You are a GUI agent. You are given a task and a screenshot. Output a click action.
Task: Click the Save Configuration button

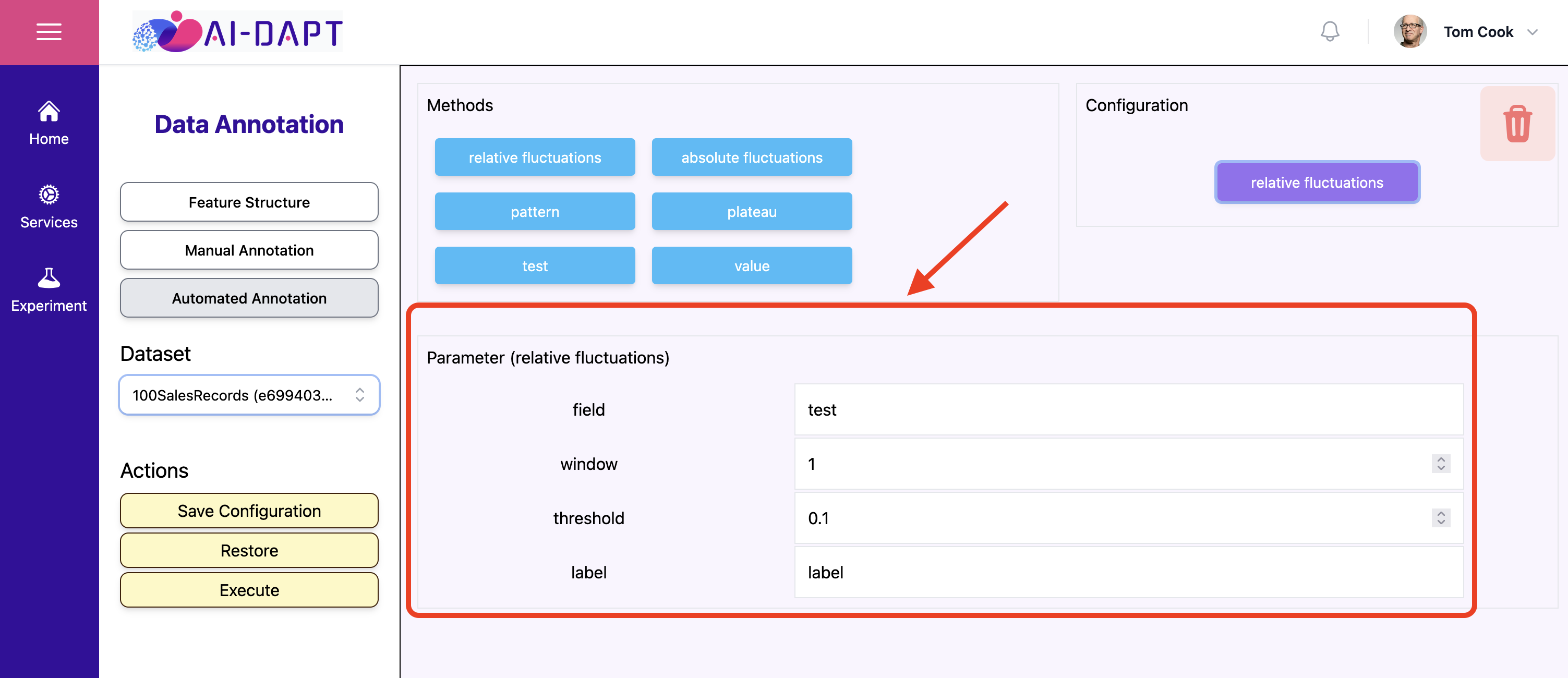249,511
